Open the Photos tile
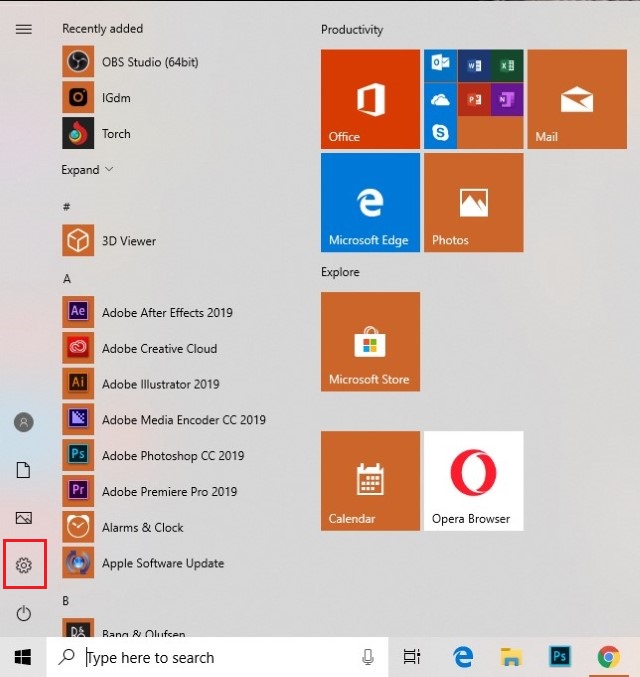This screenshot has width=640, height=677. click(x=474, y=202)
